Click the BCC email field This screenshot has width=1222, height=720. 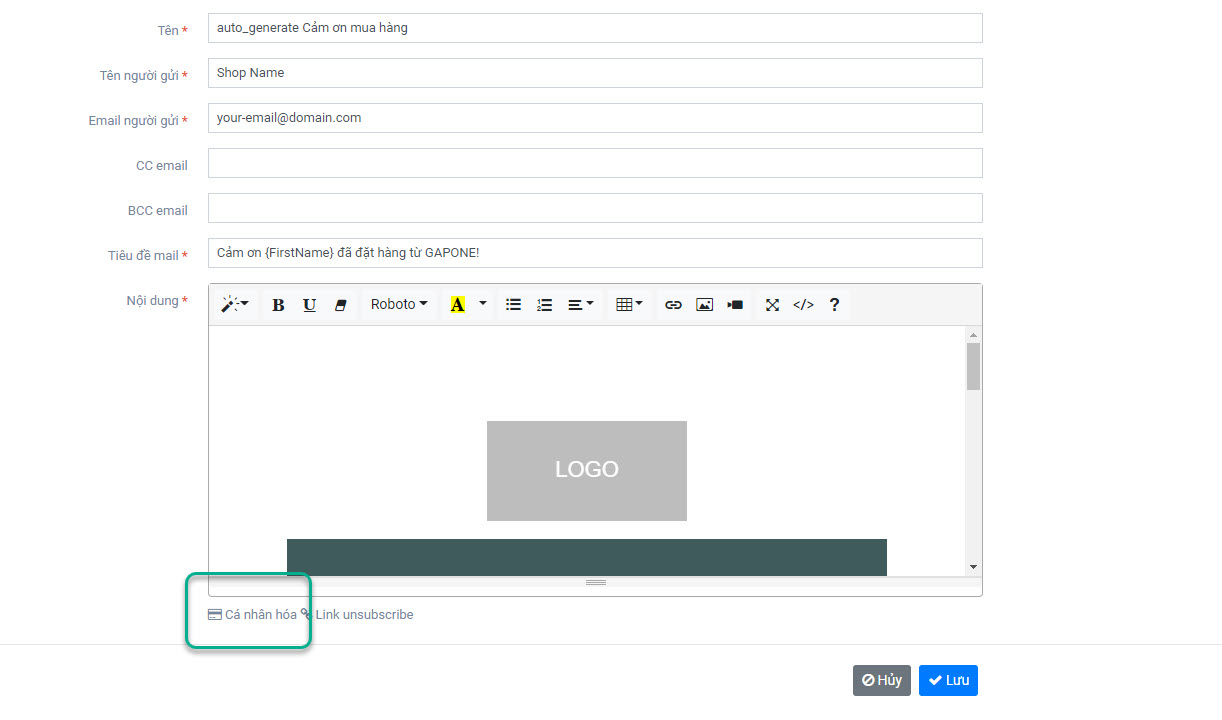pos(595,208)
